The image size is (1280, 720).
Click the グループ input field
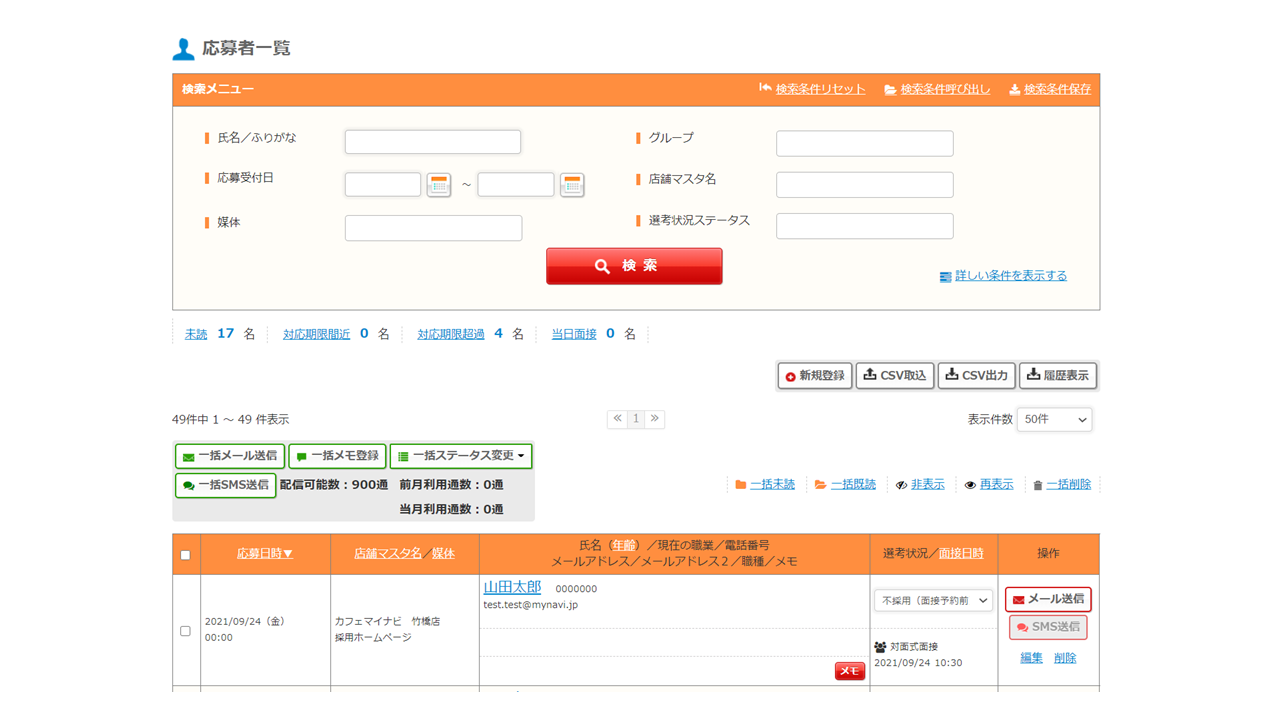point(865,143)
